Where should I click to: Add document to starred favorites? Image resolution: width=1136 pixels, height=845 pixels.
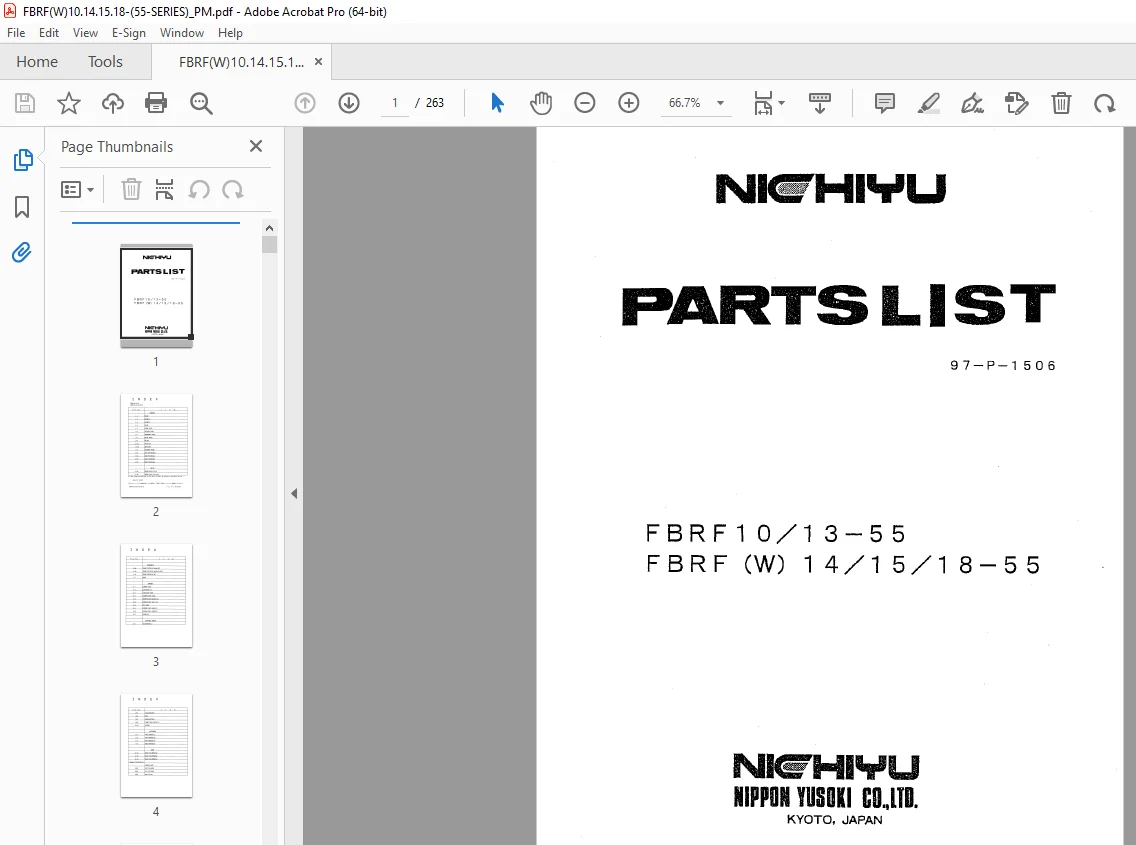click(69, 103)
